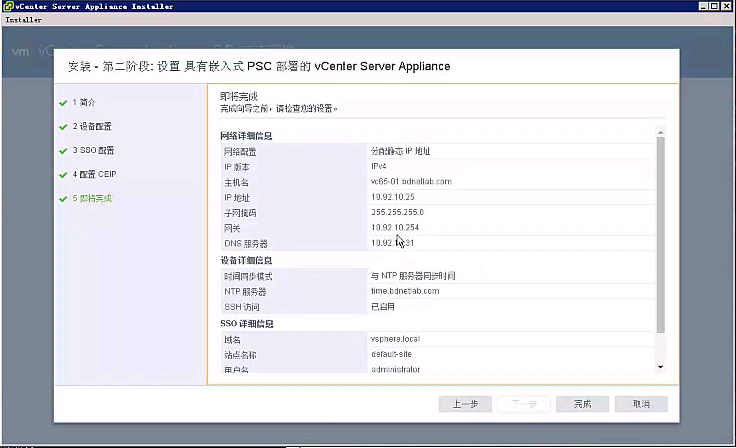Select subnet mask value 255.255.255.0

(398, 212)
